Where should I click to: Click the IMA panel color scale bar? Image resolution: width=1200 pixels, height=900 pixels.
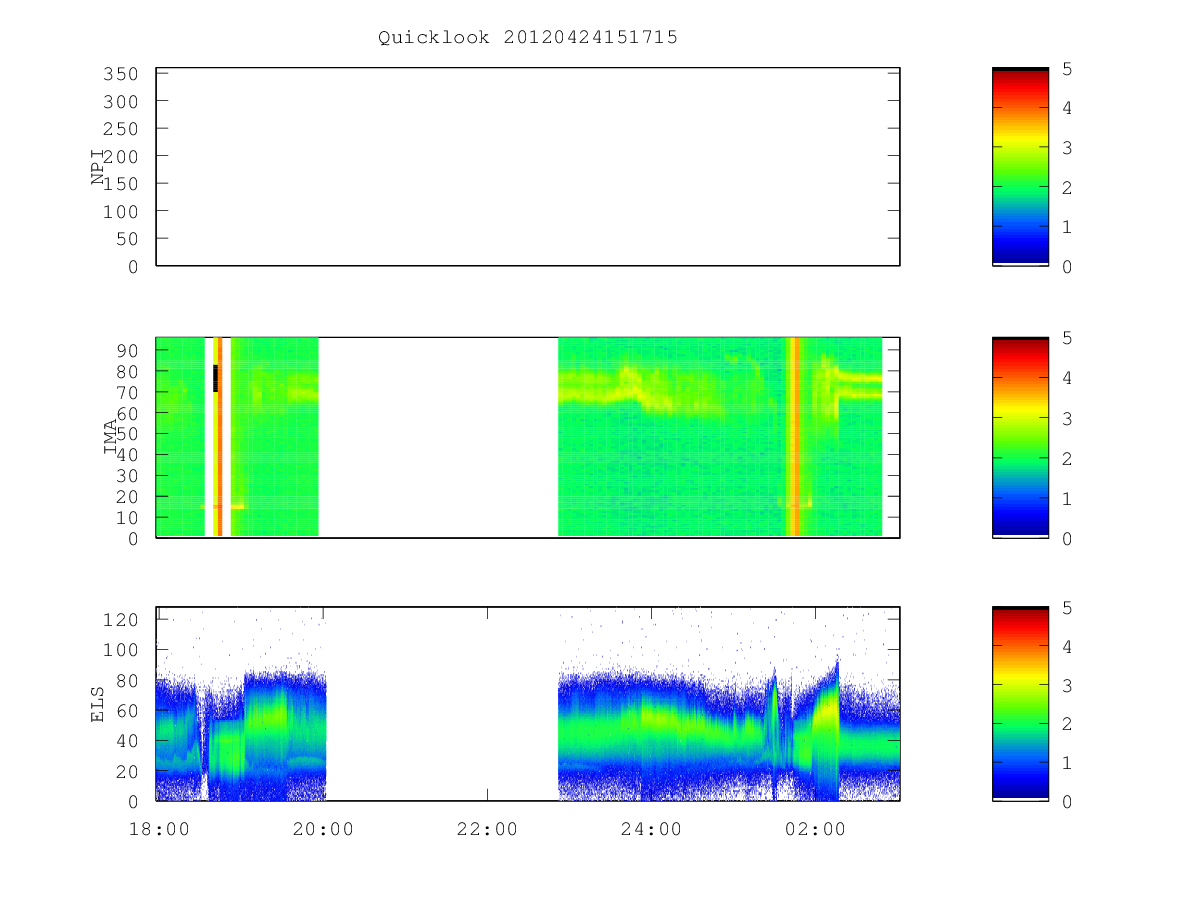1020,438
